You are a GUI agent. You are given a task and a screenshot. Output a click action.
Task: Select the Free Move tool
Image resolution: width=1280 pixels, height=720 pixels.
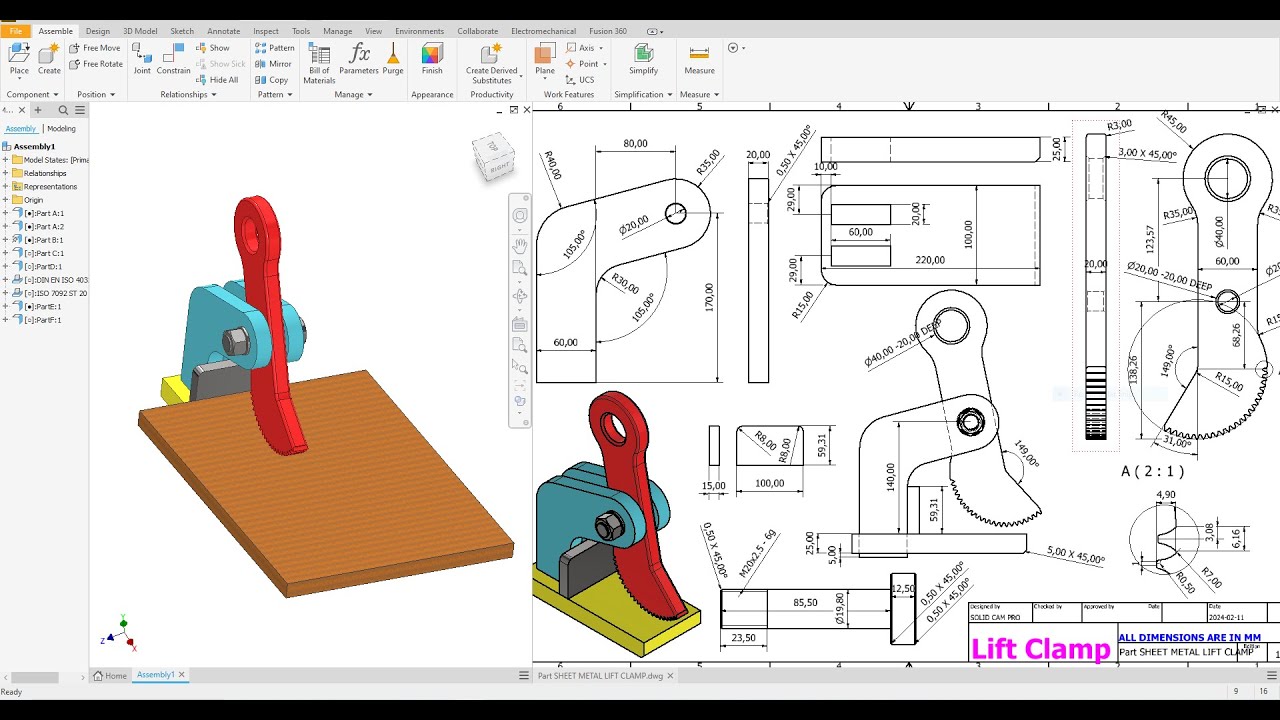(95, 48)
